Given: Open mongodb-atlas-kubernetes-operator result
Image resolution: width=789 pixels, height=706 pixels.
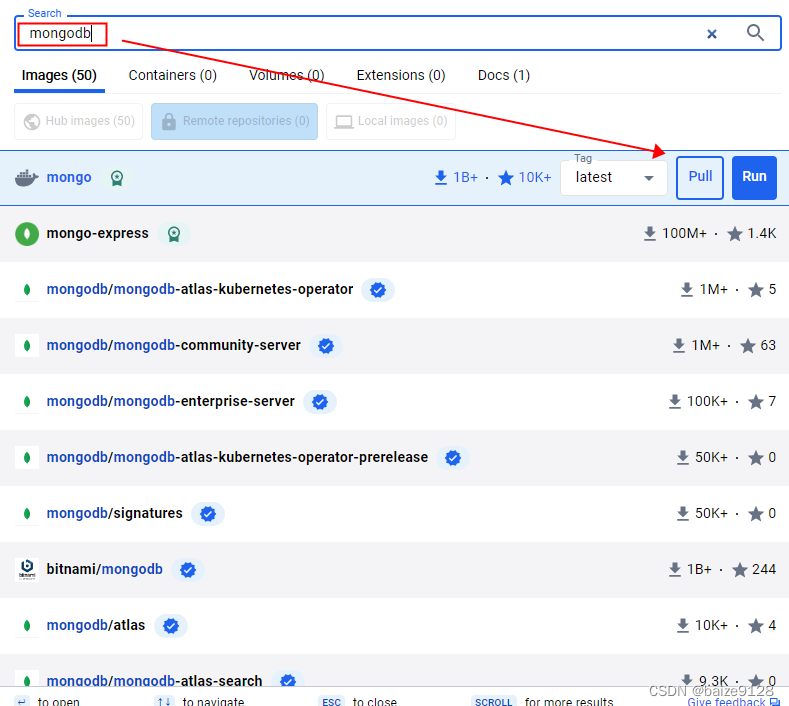Looking at the screenshot, I should tap(200, 289).
